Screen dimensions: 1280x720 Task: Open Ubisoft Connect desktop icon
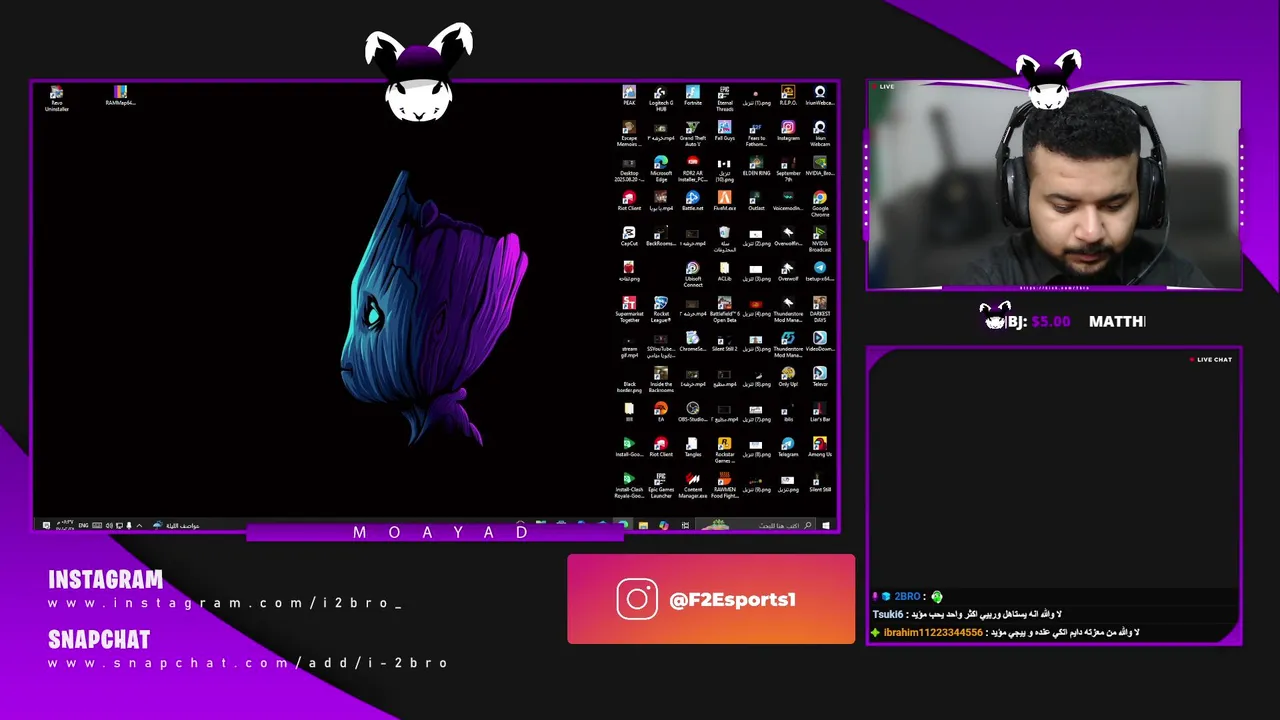click(692, 274)
